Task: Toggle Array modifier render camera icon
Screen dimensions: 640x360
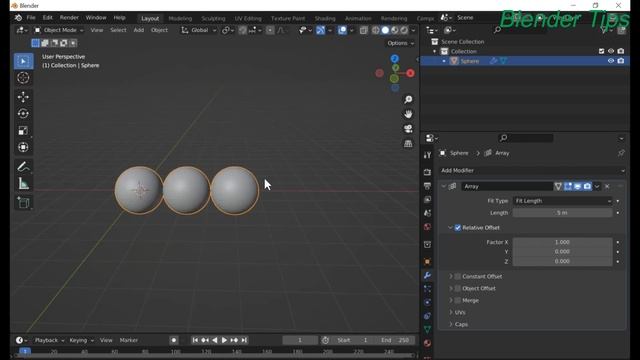Action: [x=587, y=186]
